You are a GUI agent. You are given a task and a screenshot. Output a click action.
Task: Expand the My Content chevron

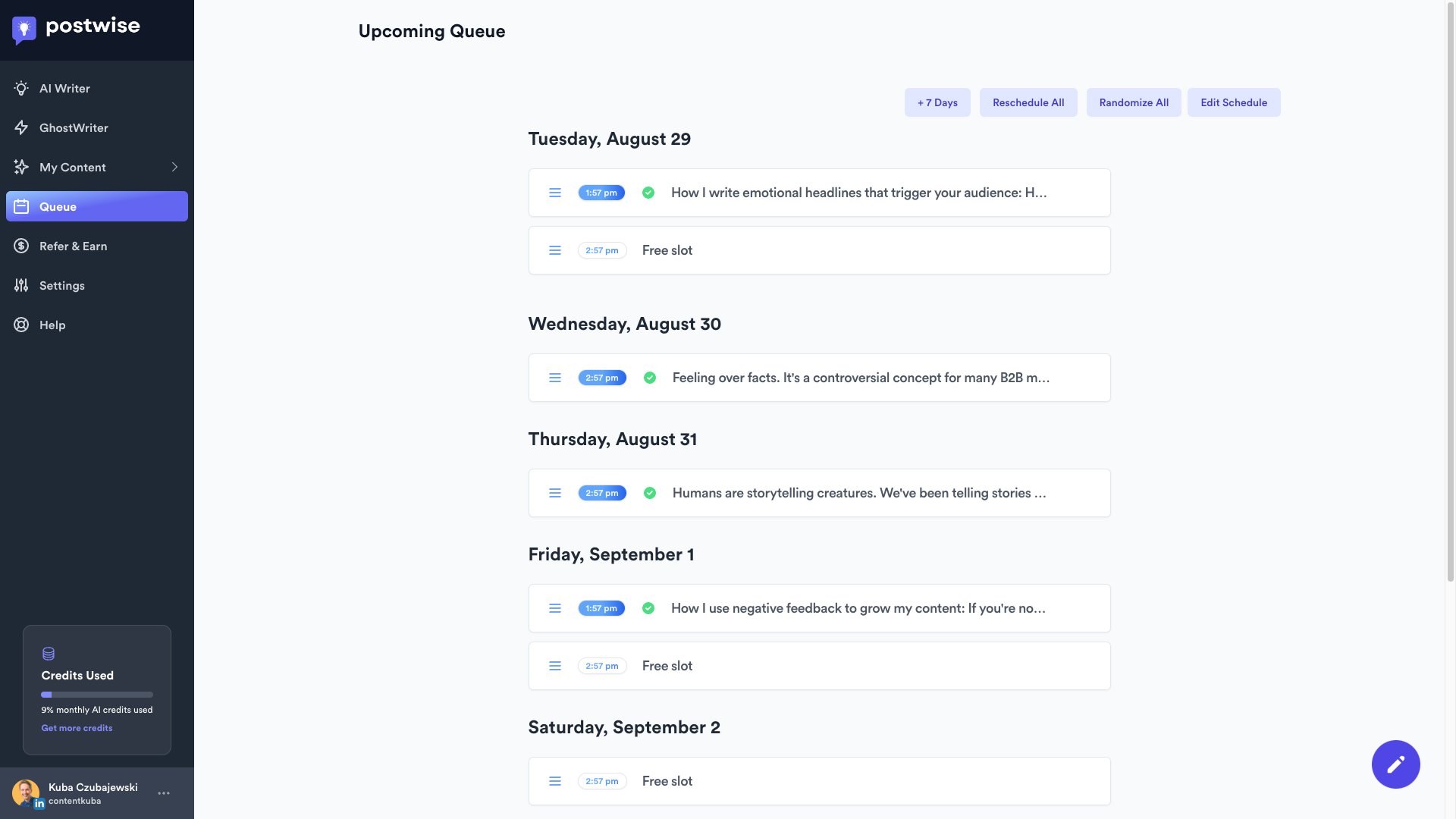click(x=174, y=167)
